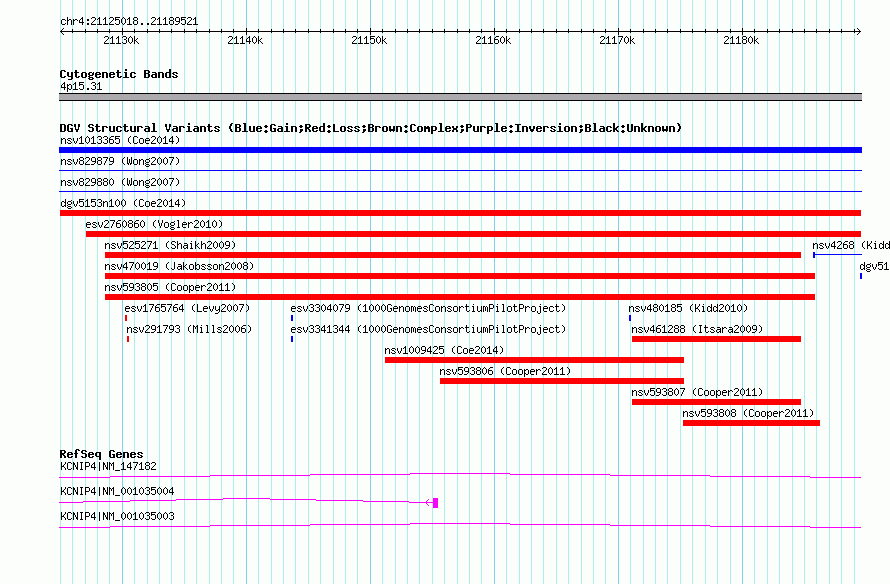Click the KCNIP4|NM_001035003 label
The height and width of the screenshot is (584, 890).
pos(117,516)
